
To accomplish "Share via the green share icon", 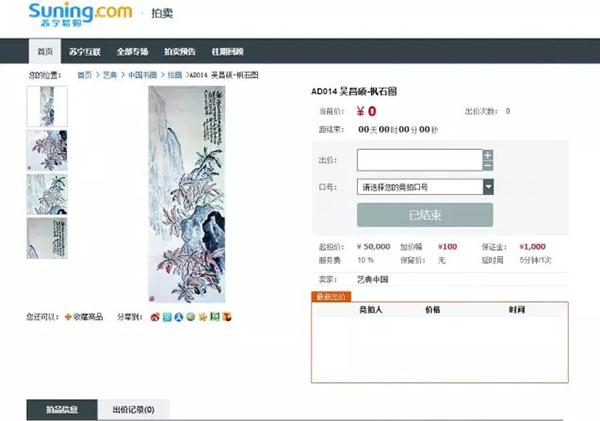I will click(x=215, y=317).
